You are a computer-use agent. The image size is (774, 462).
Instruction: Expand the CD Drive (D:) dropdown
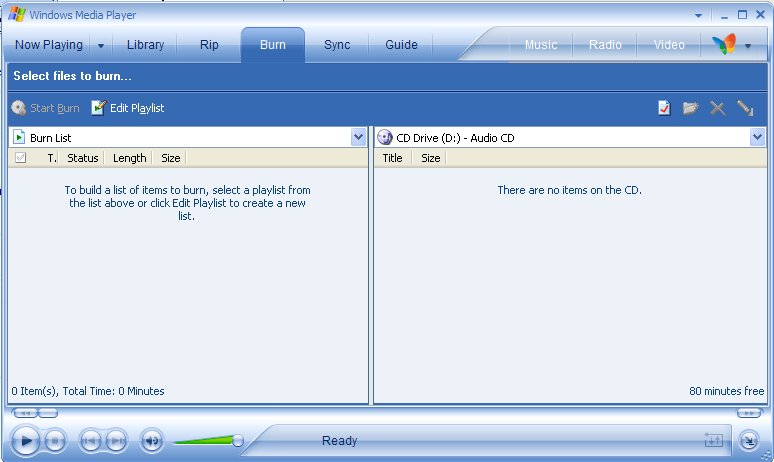pos(757,137)
